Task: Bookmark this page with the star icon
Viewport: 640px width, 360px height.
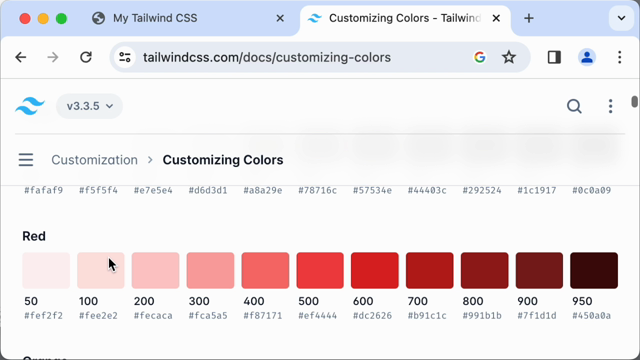Action: (509, 57)
